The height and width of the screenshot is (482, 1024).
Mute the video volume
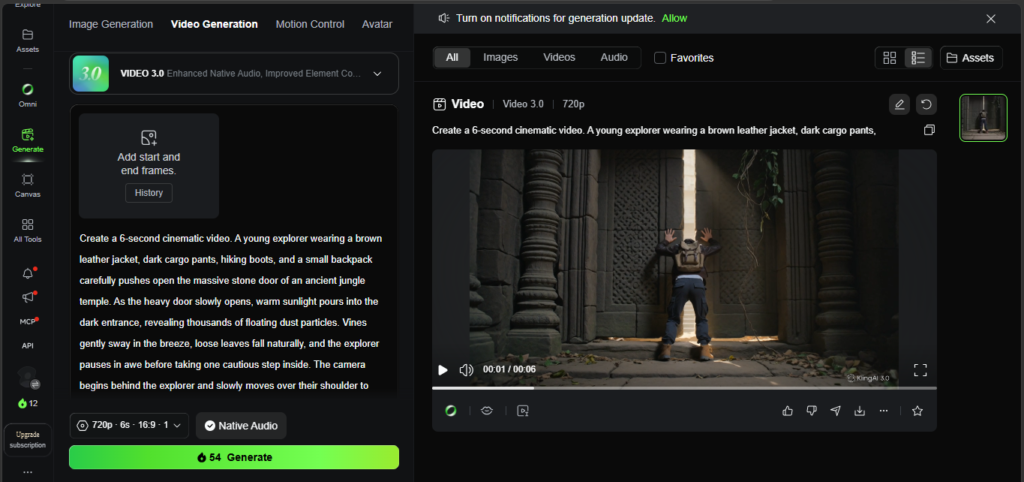click(x=466, y=370)
